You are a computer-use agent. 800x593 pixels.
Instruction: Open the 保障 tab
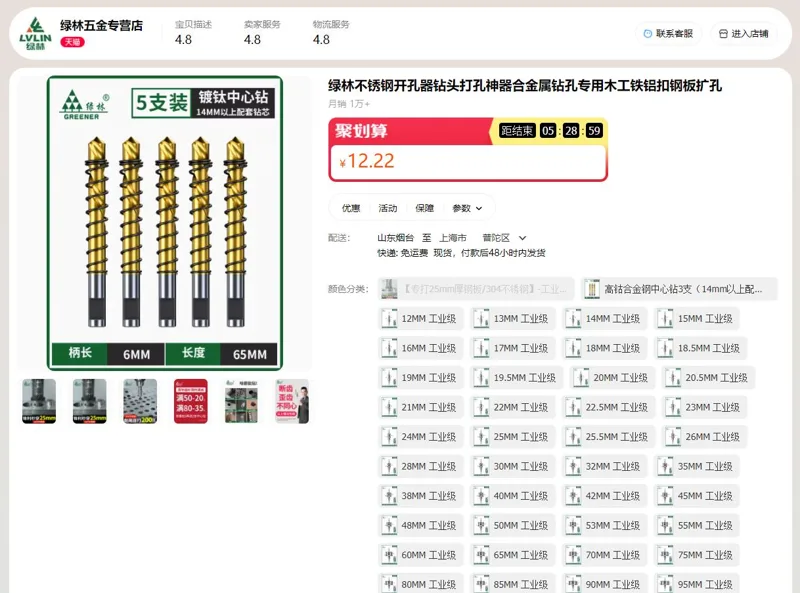[x=424, y=208]
